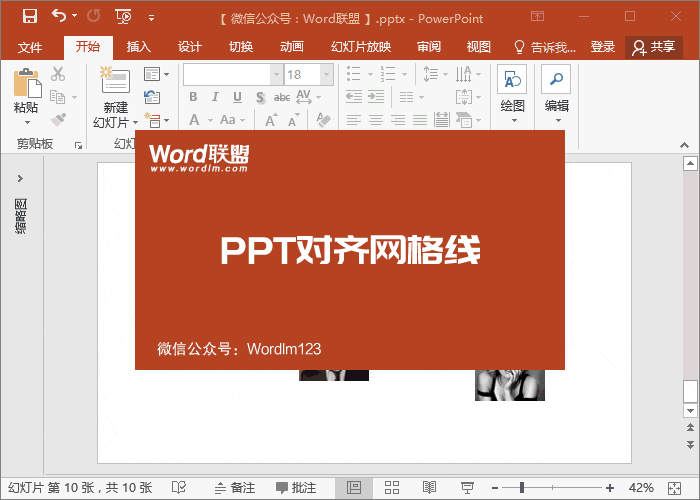Toggle text shadow S button

click(x=260, y=97)
